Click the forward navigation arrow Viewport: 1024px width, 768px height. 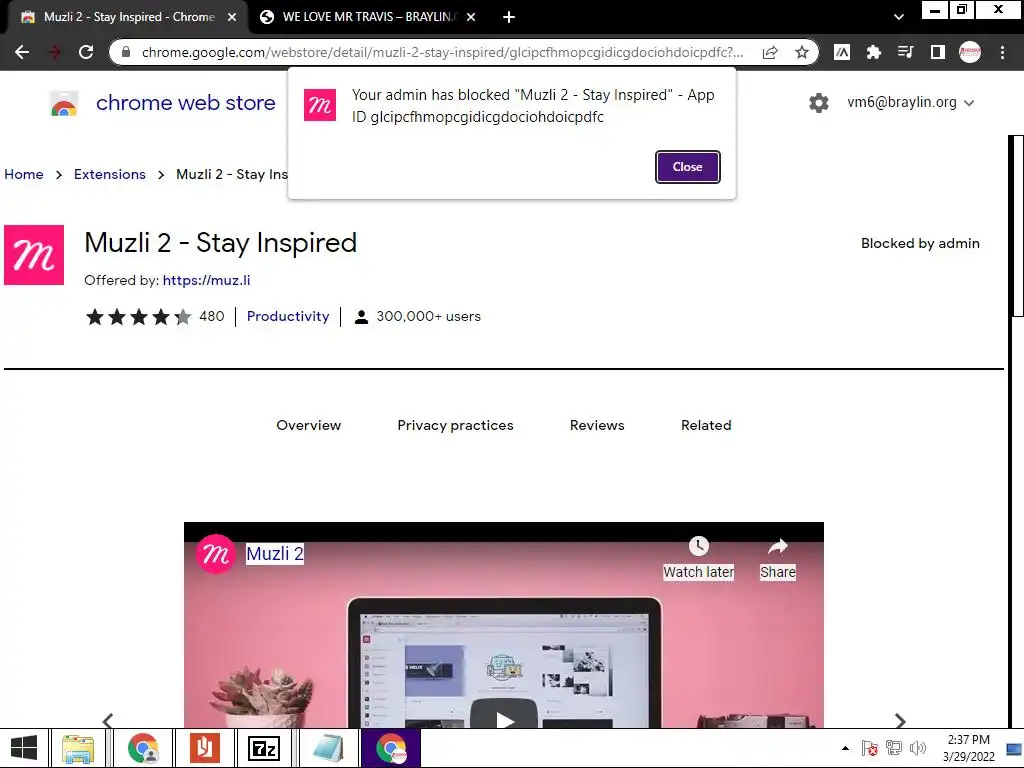coord(54,52)
